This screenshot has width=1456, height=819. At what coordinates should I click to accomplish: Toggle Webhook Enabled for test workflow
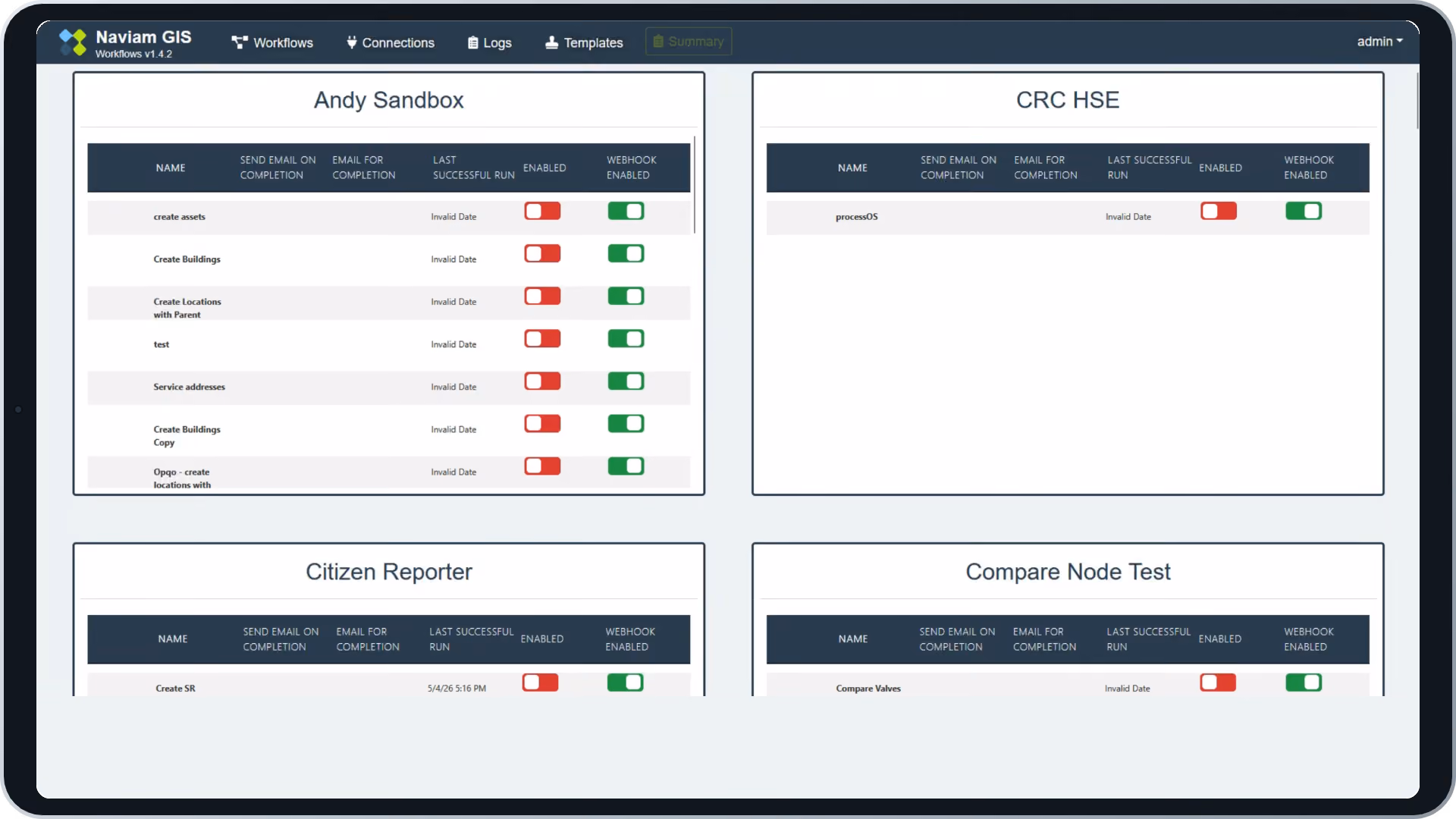point(626,338)
